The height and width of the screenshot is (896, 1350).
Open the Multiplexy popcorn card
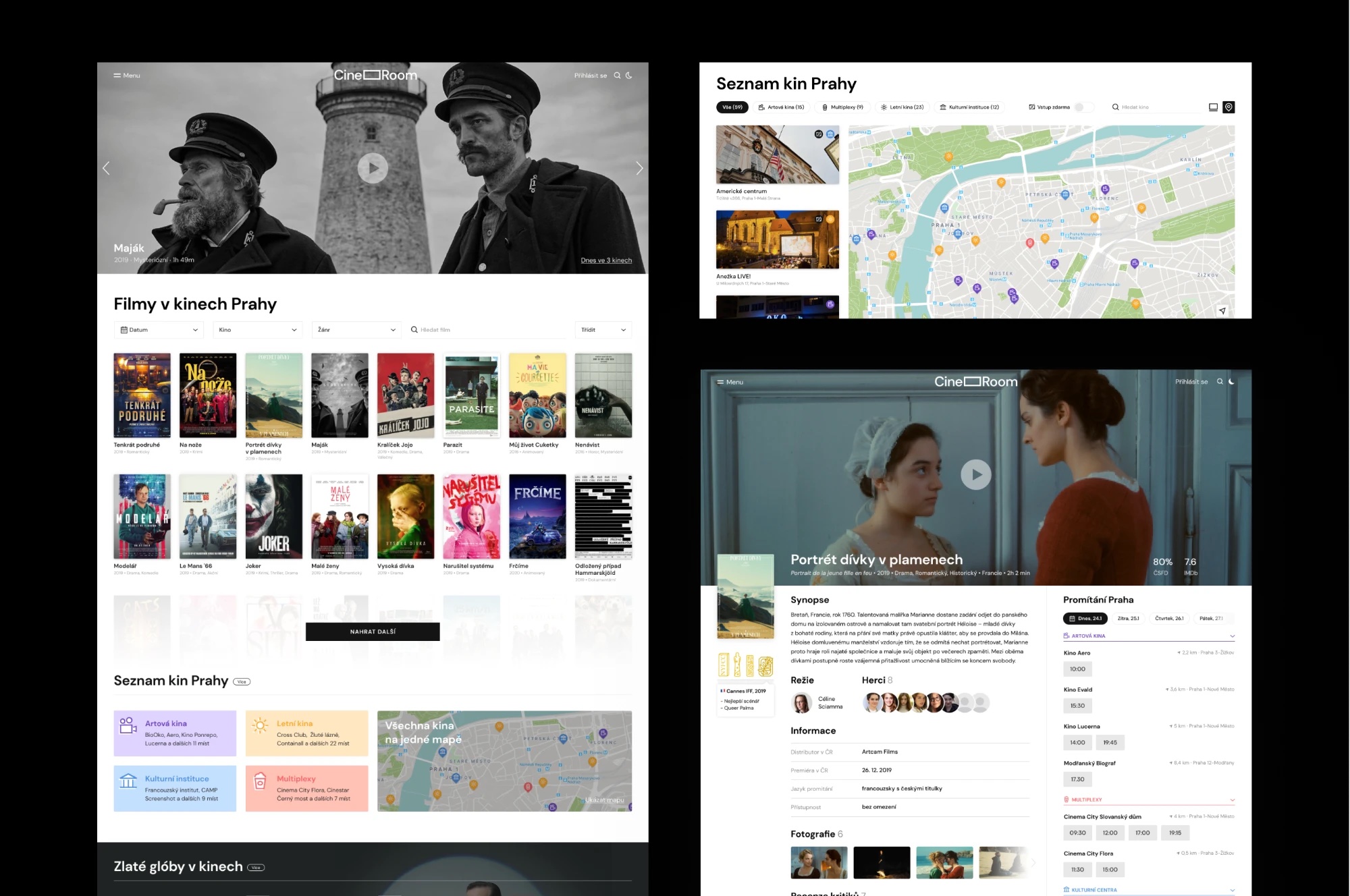pyautogui.click(x=307, y=788)
